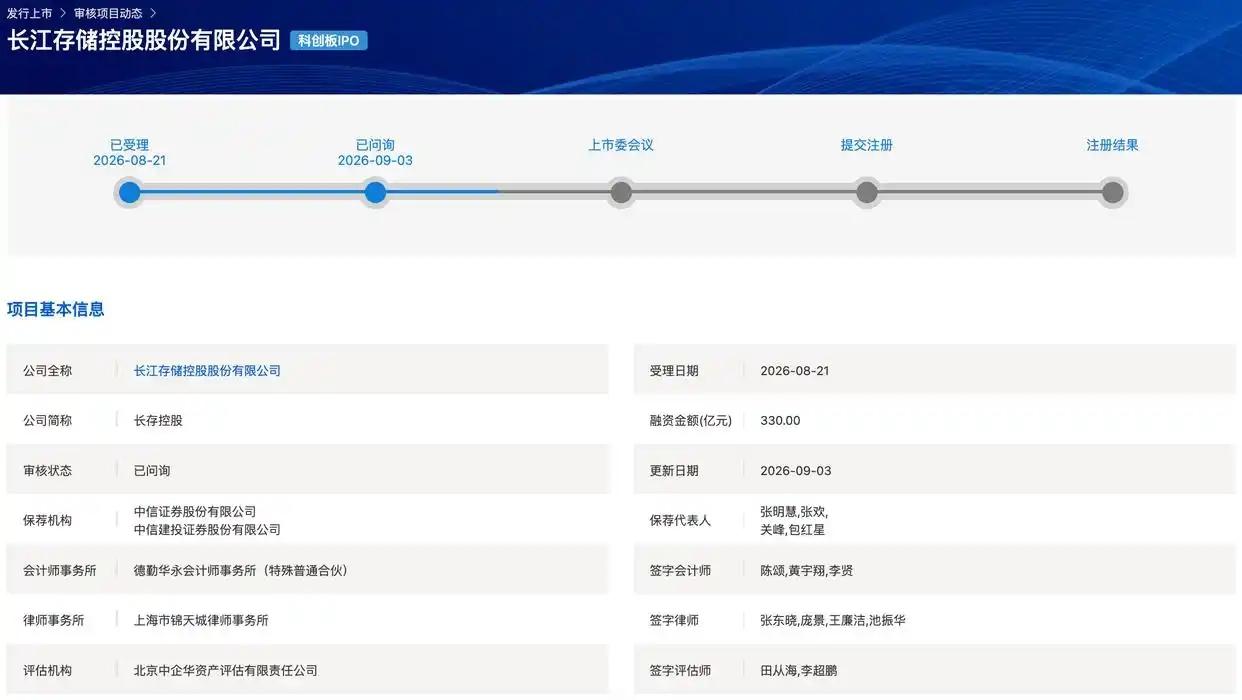Click the 长存控股 short name value

(158, 421)
